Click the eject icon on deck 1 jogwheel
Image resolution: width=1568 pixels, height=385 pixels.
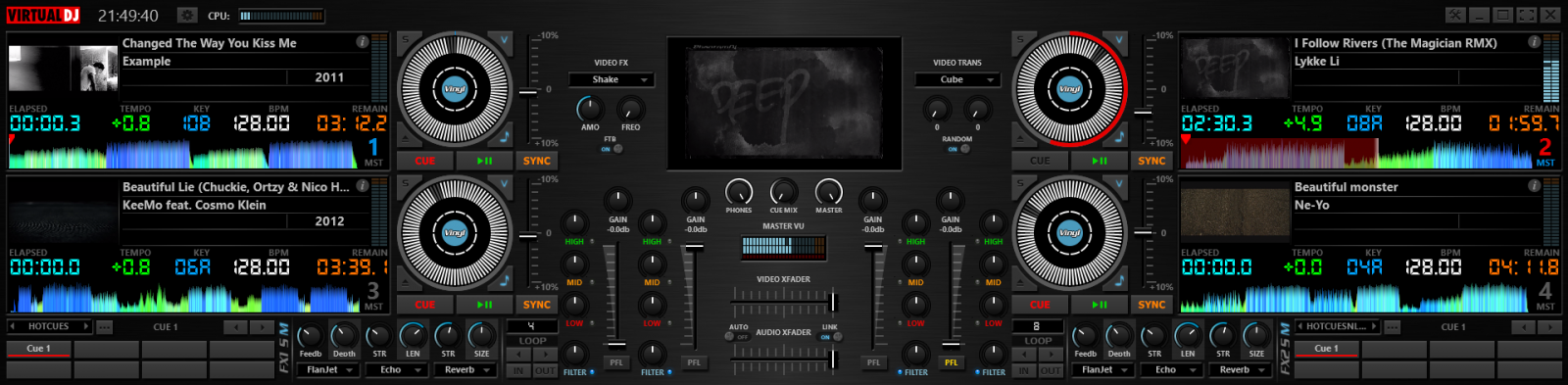point(405,136)
